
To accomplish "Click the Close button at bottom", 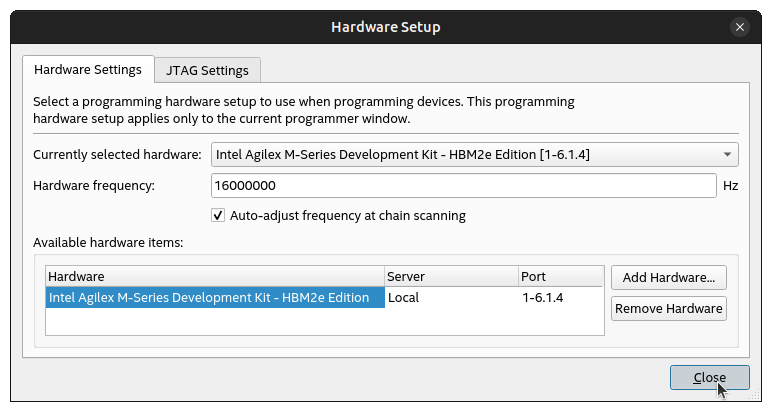I will (x=709, y=377).
